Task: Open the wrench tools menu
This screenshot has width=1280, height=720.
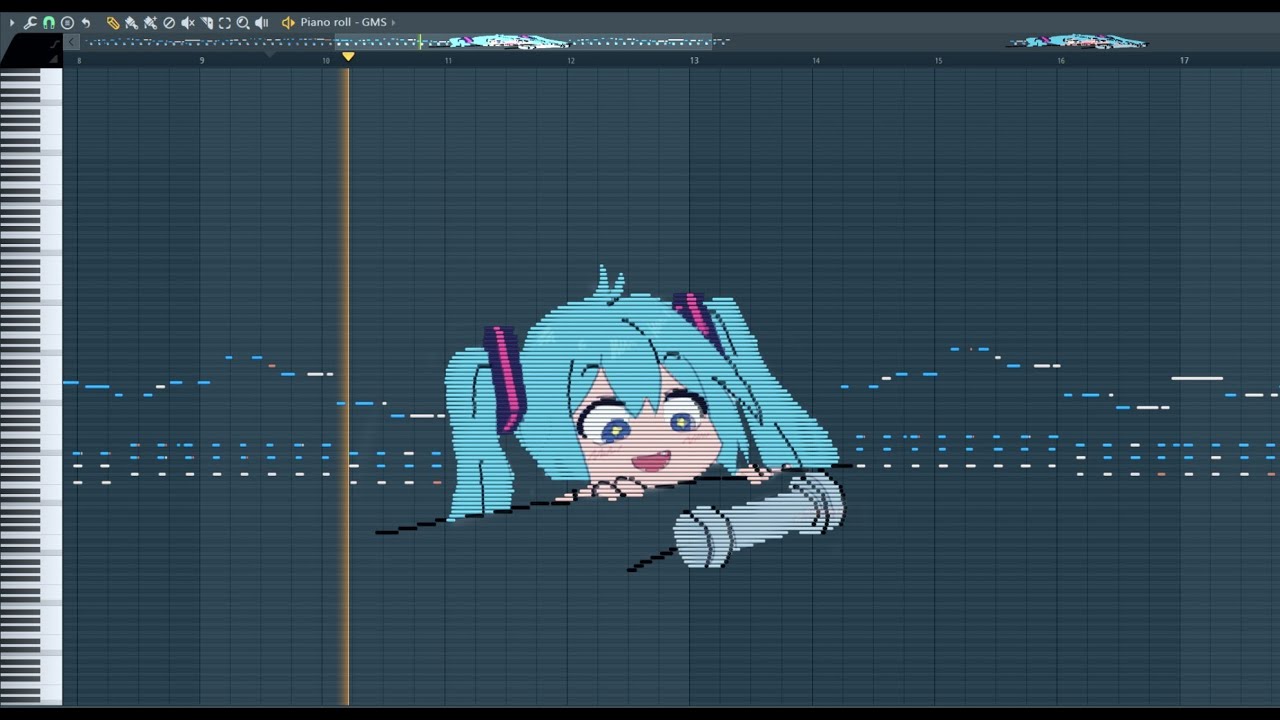Action: tap(30, 23)
